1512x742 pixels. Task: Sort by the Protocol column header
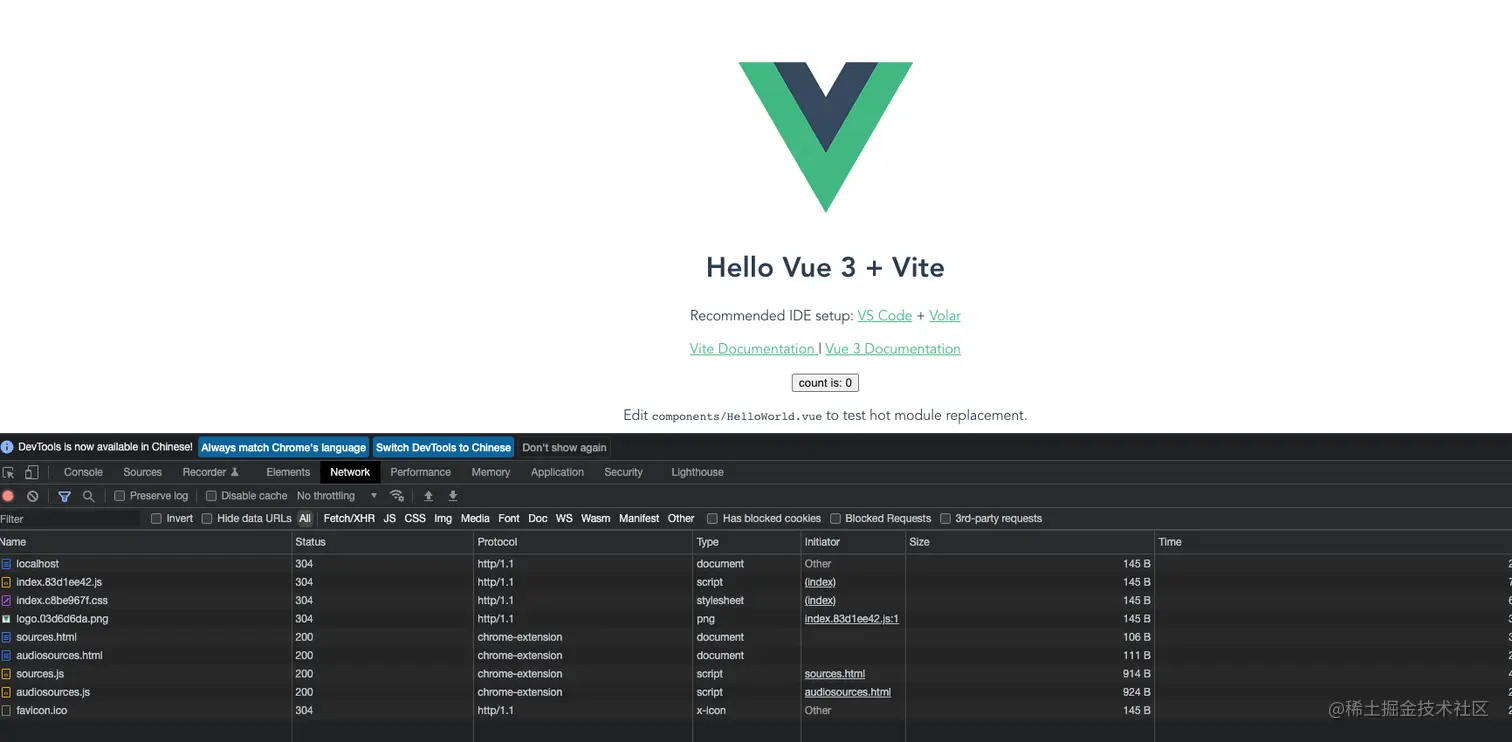pyautogui.click(x=584, y=542)
